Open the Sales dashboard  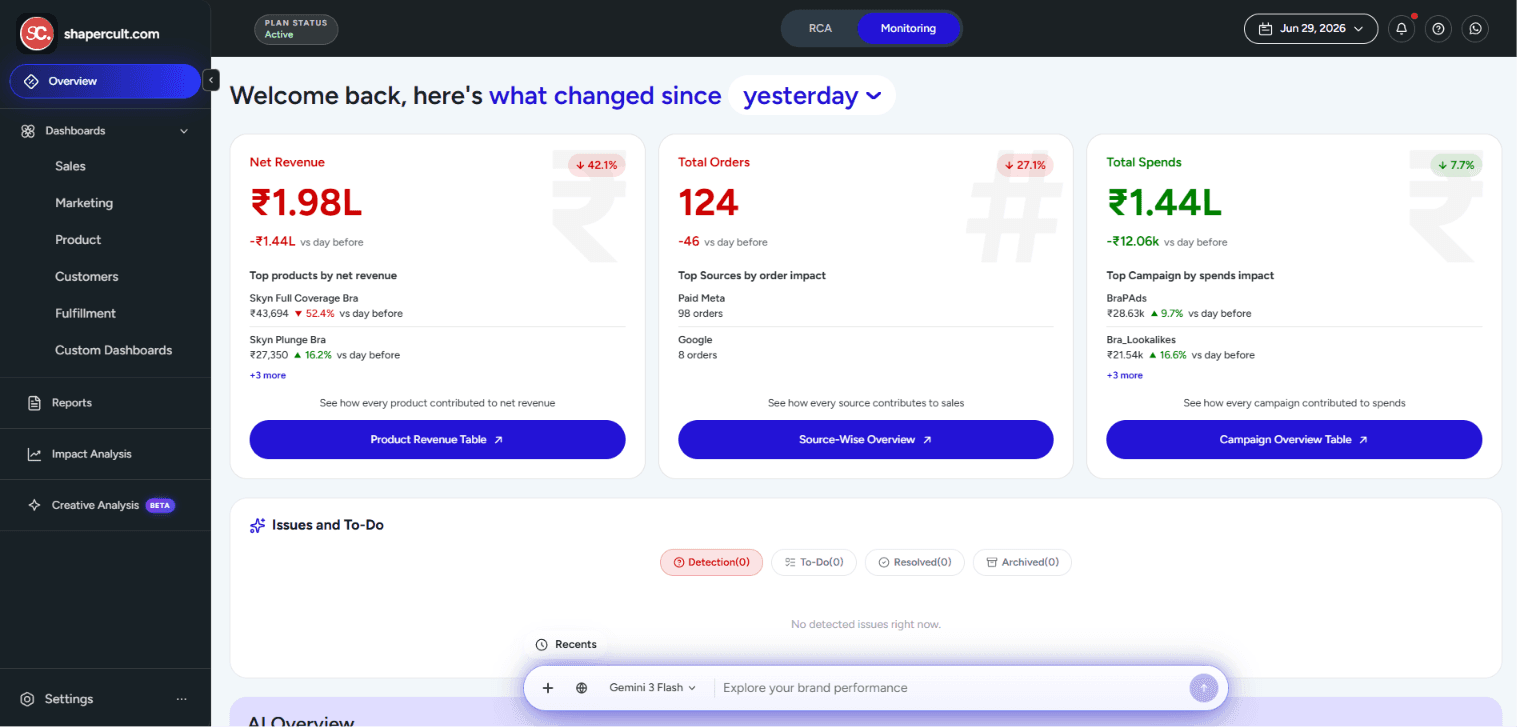[x=70, y=166]
